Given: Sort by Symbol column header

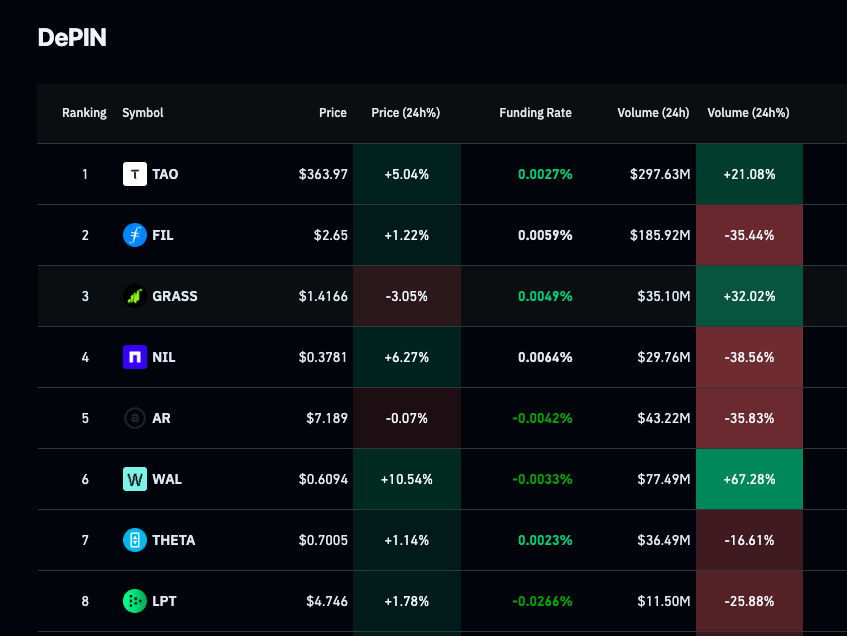Looking at the screenshot, I should tap(143, 113).
